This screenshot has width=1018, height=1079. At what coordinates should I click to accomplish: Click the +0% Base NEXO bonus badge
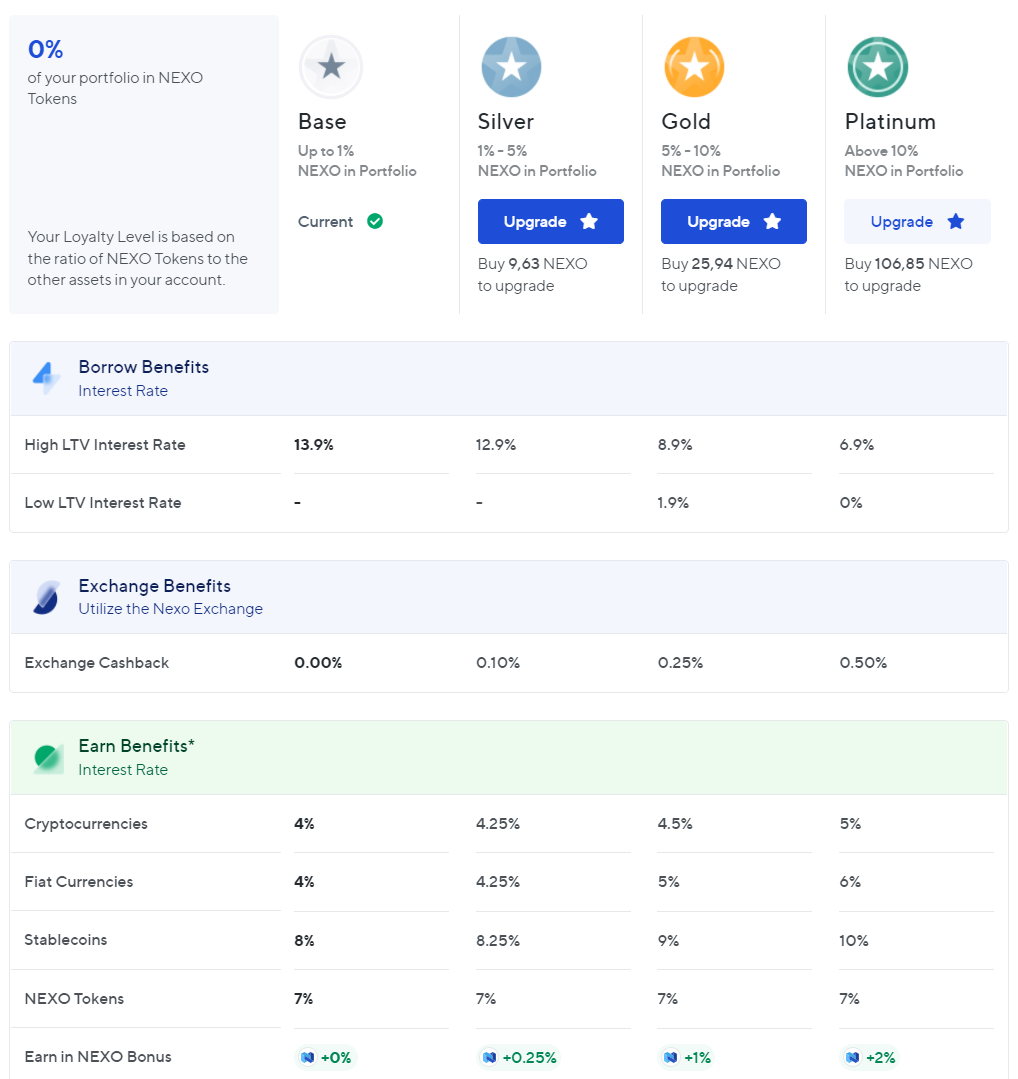[x=325, y=1057]
